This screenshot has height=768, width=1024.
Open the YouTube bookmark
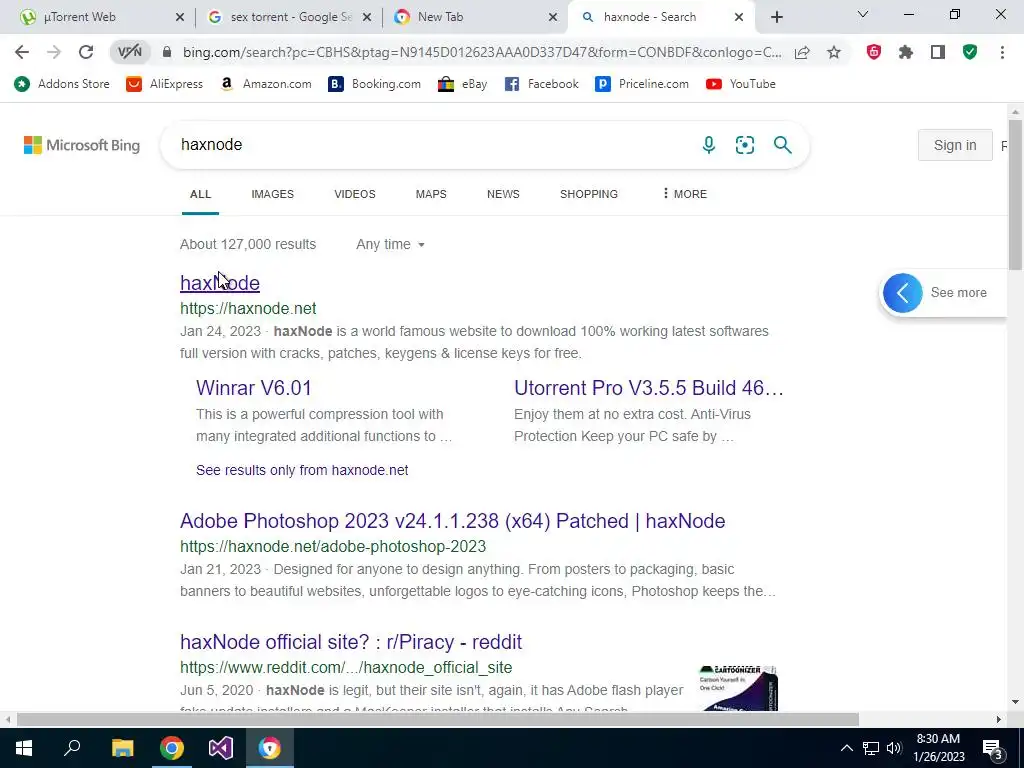point(741,84)
